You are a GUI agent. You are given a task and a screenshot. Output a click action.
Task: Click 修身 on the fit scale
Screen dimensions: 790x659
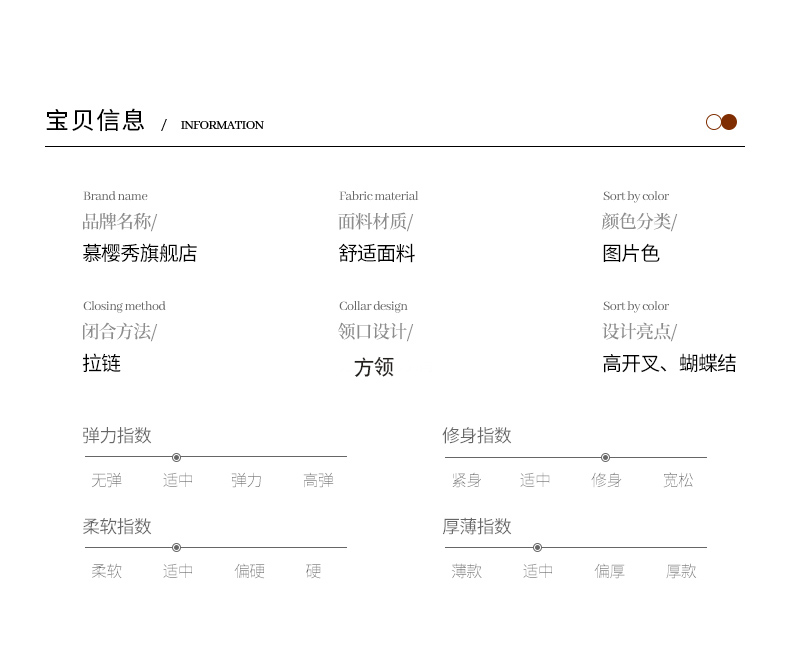(x=606, y=480)
